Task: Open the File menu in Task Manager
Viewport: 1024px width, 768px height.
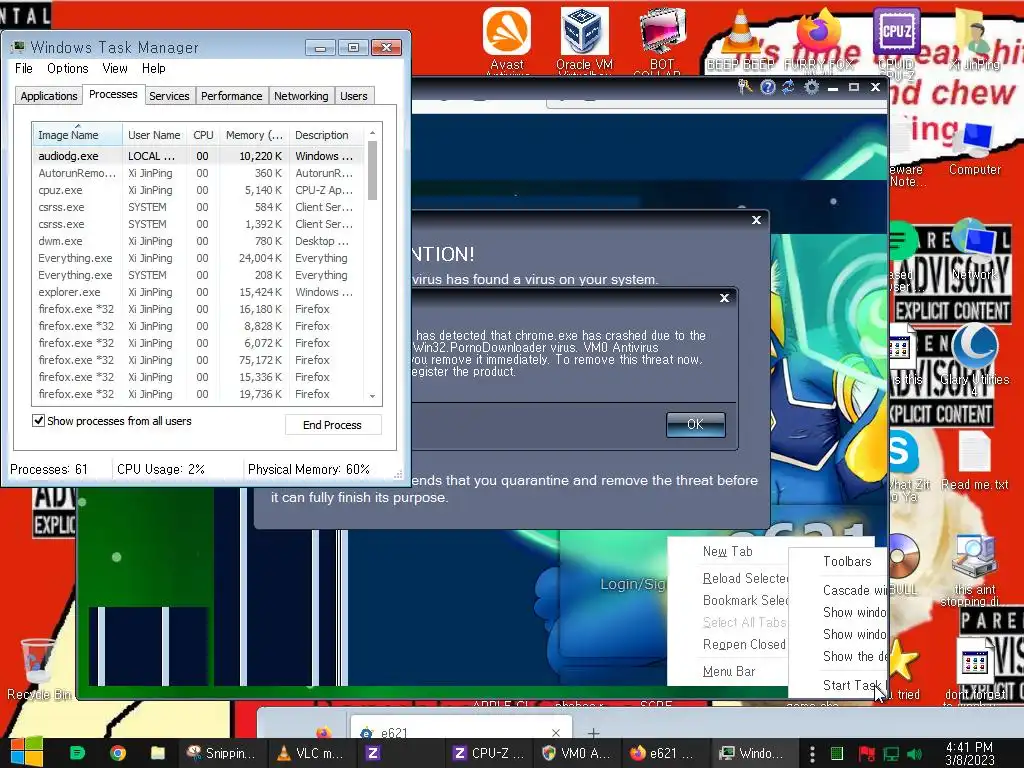Action: (24, 68)
